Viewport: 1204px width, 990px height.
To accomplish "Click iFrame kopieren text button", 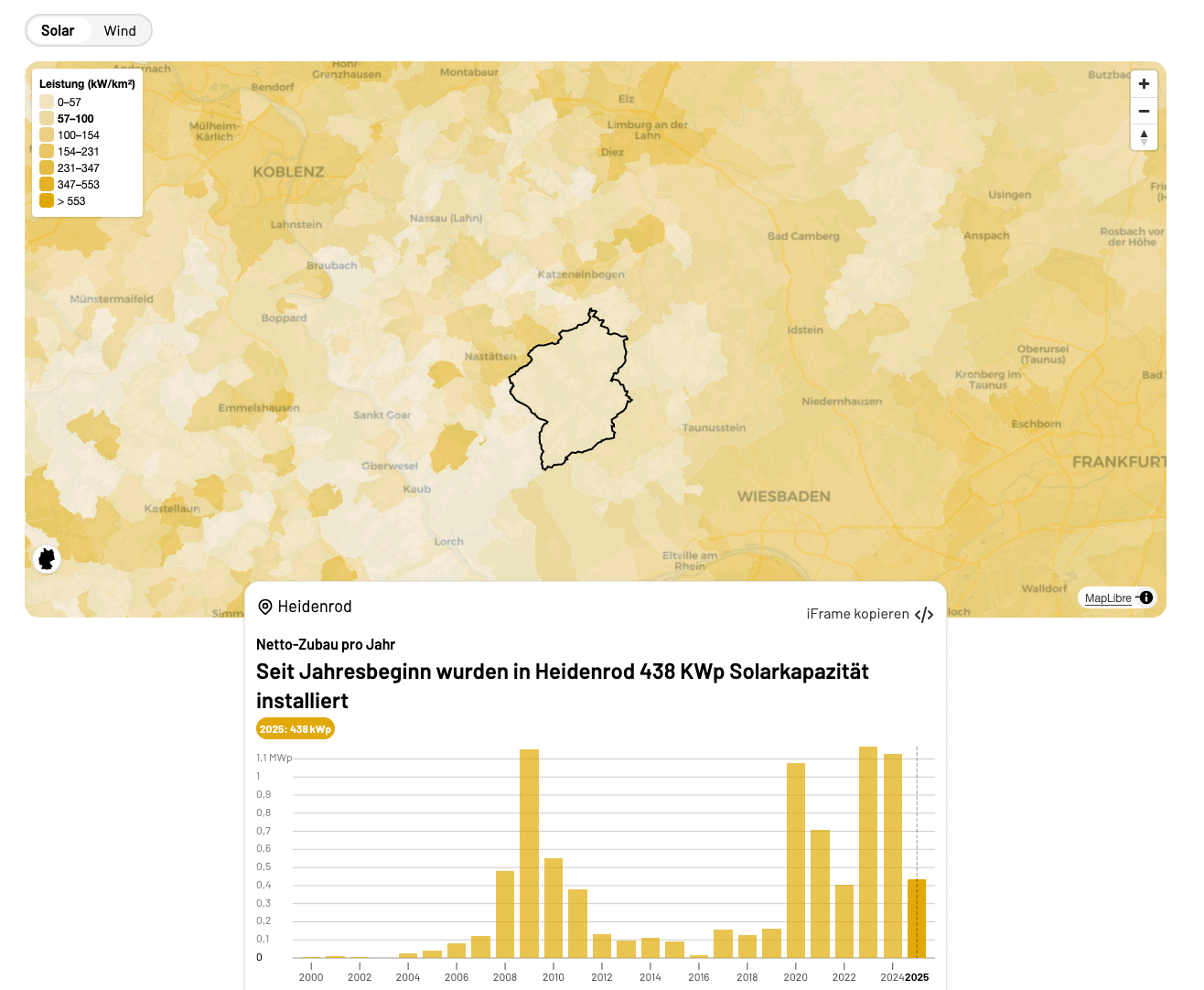I will [x=857, y=614].
